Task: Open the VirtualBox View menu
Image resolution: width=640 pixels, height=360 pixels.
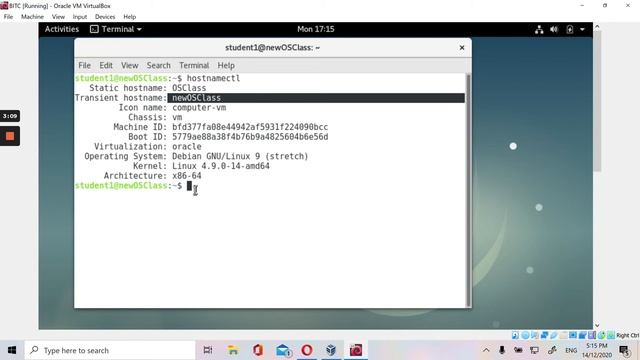Action: pyautogui.click(x=58, y=17)
